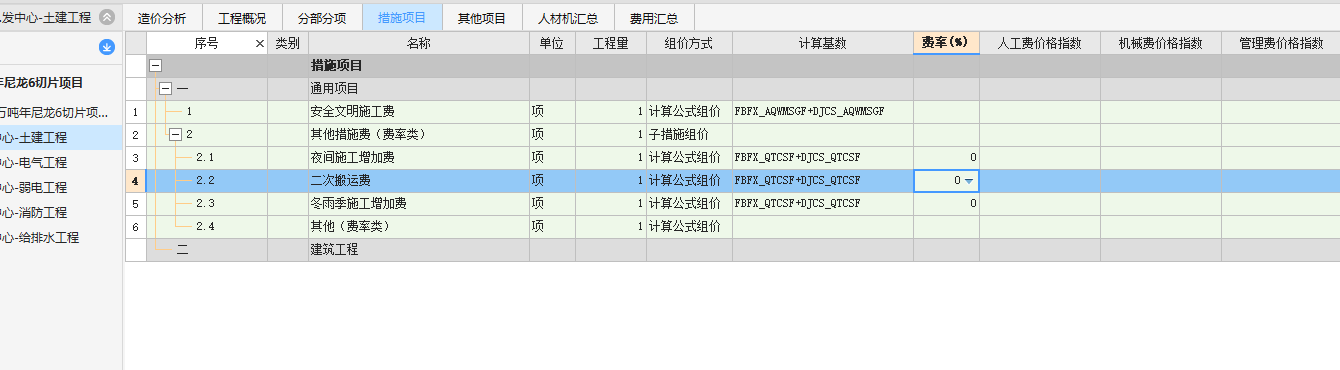Click the blue download arrow icon

107,47
